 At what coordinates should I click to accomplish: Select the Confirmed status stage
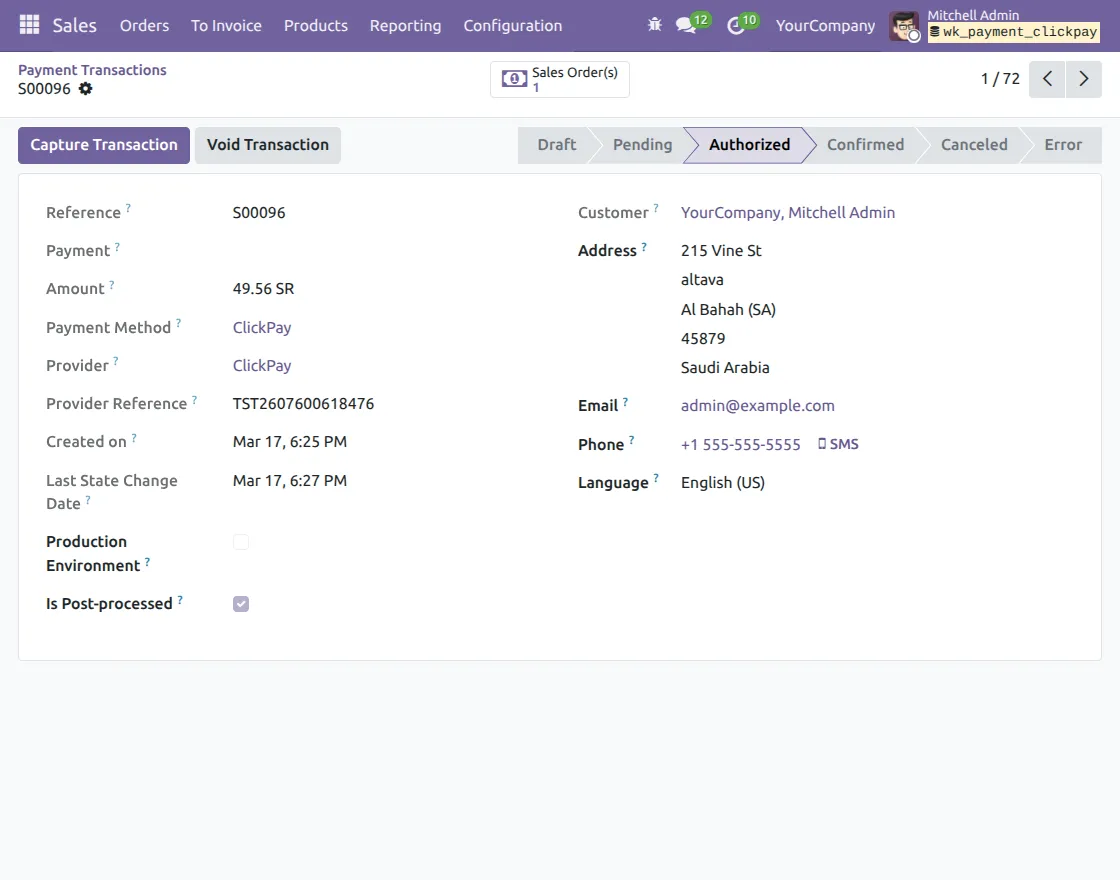865,145
